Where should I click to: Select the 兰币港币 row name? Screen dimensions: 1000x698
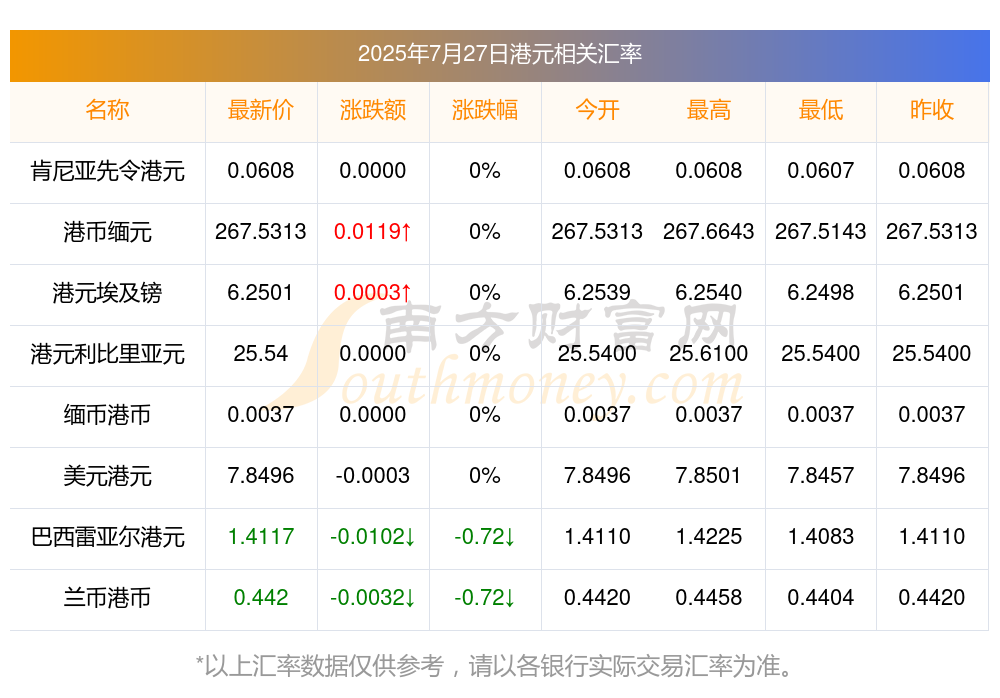pos(107,598)
